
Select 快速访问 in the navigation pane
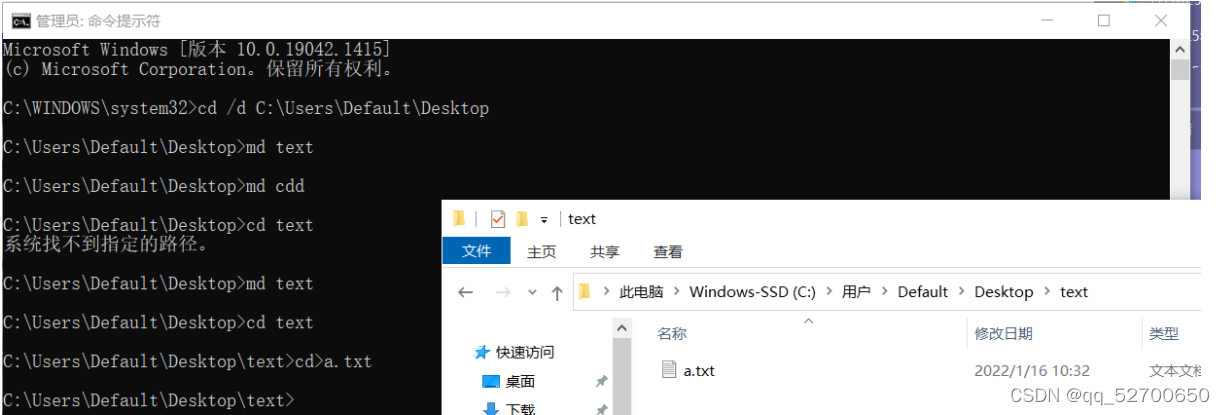coord(525,352)
